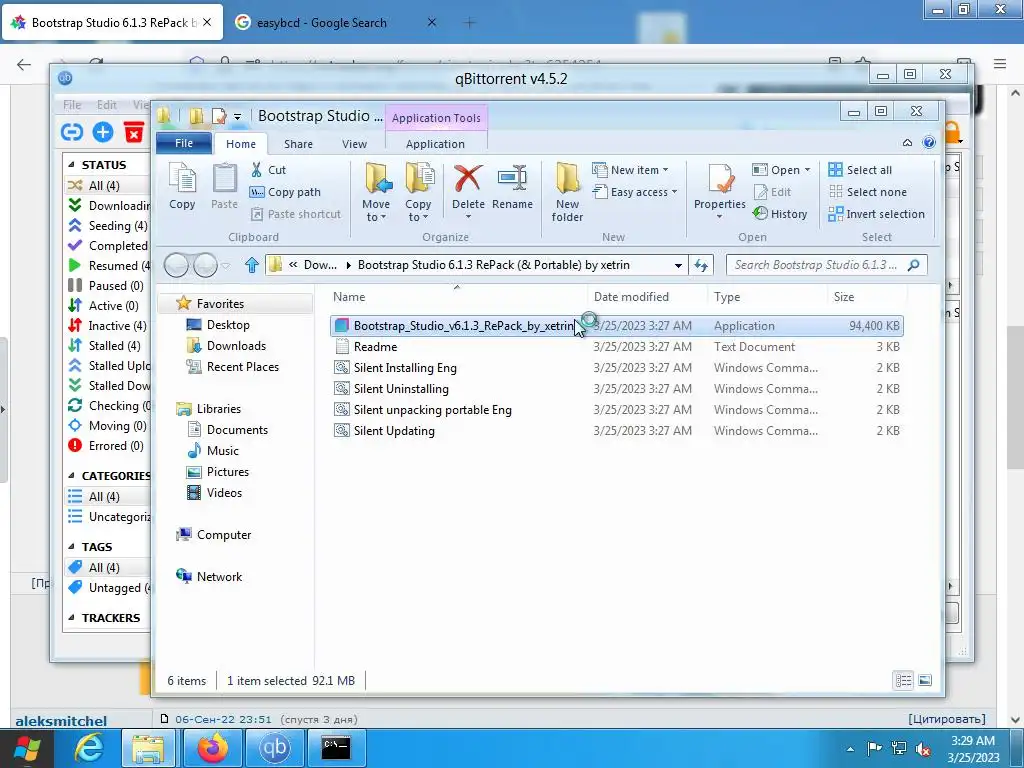
Task: Click Select all in ribbon
Action: tap(860, 170)
